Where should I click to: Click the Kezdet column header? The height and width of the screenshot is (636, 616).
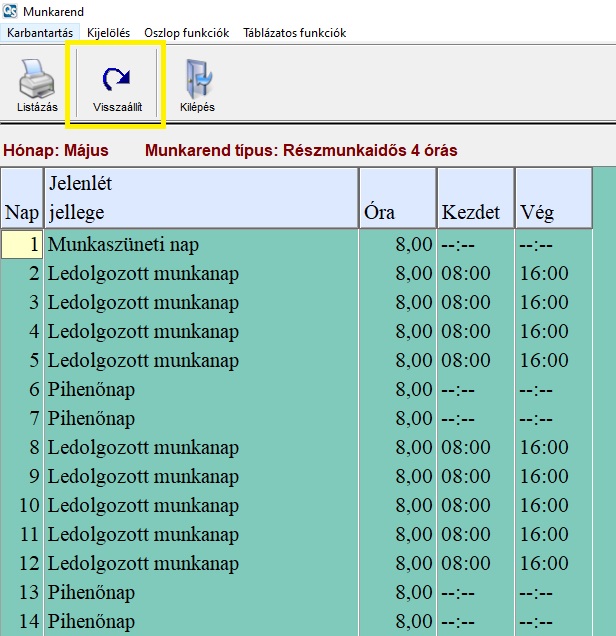(475, 198)
